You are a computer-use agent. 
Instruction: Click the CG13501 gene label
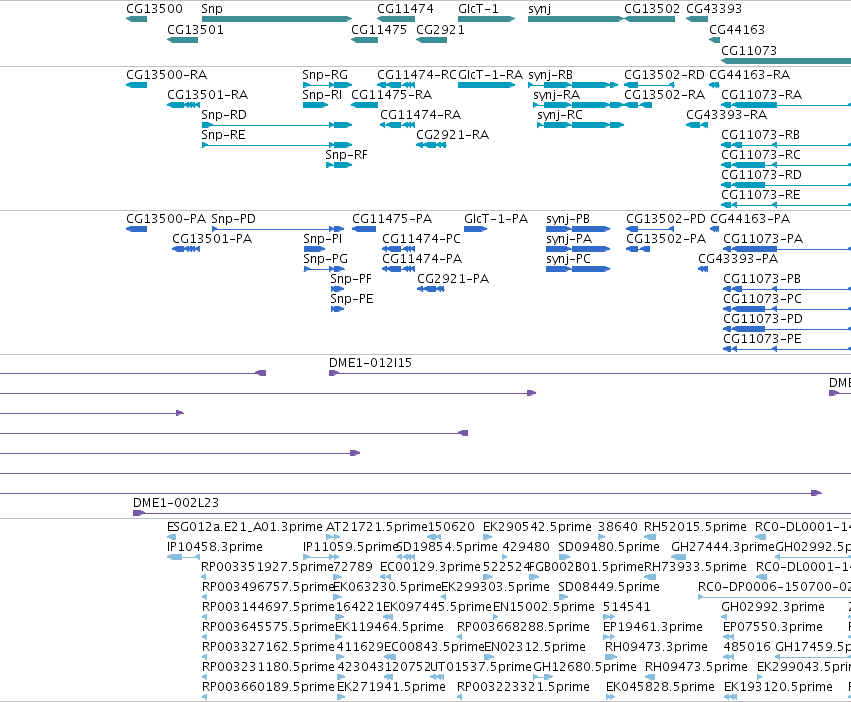(195, 30)
